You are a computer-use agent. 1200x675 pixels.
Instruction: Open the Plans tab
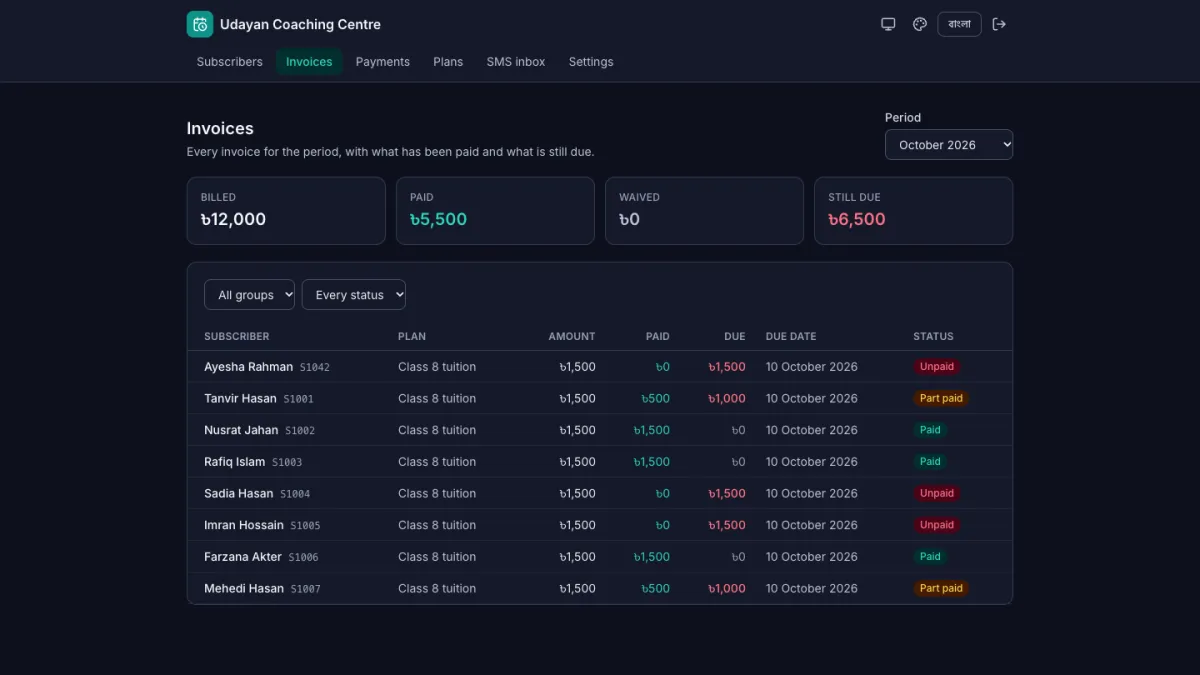pyautogui.click(x=448, y=62)
